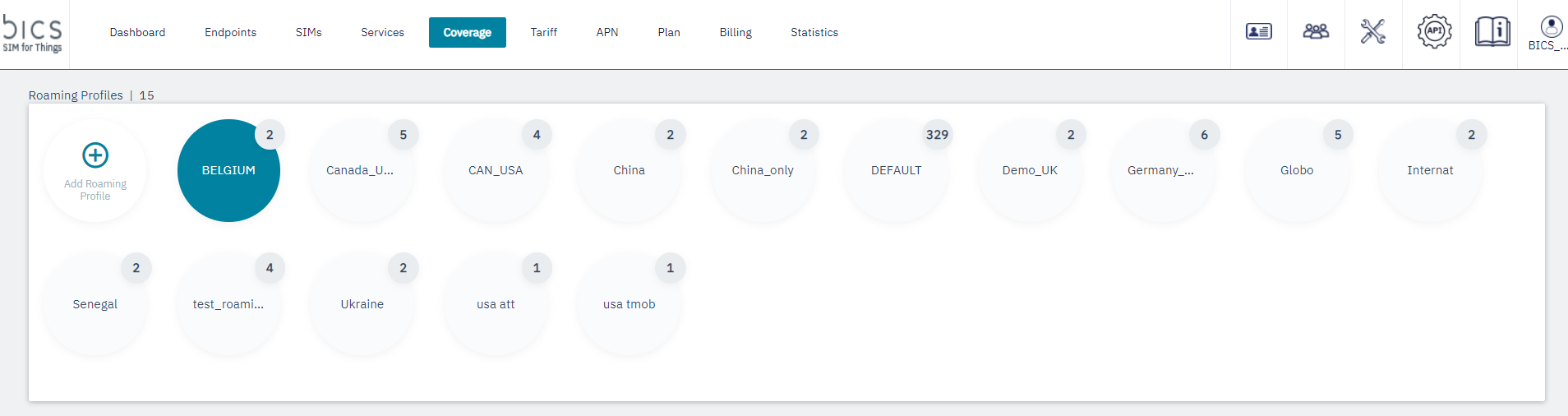Go to the Dashboard tab
Screen dimensions: 1568x416
point(137,33)
